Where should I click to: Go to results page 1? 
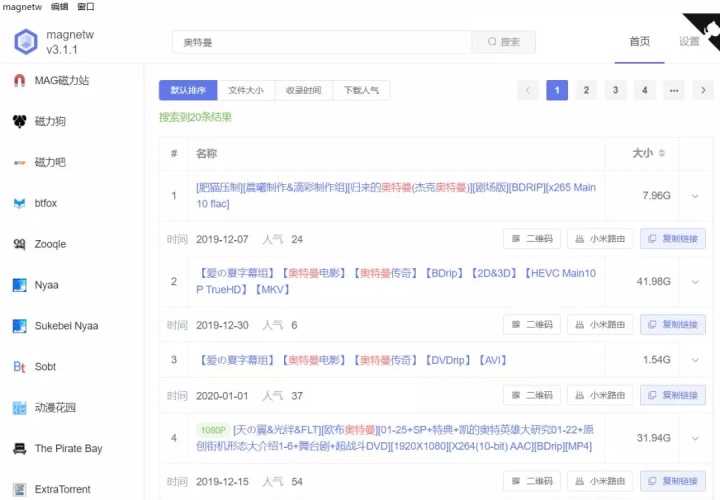pos(557,90)
